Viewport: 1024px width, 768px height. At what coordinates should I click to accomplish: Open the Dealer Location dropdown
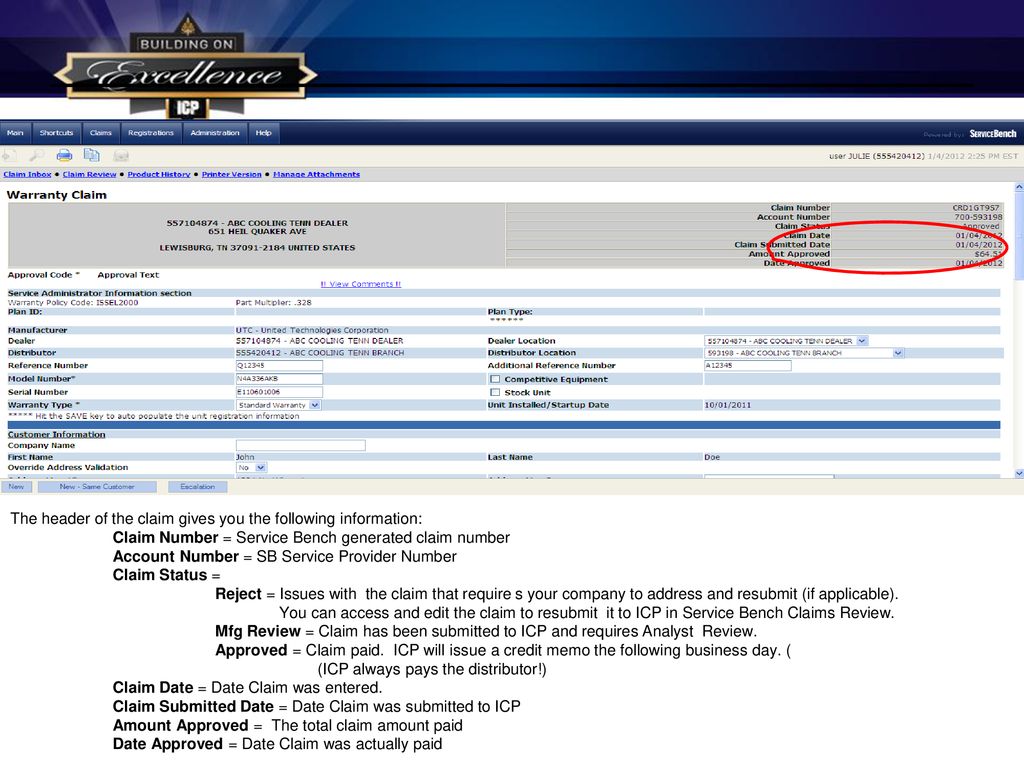click(861, 341)
